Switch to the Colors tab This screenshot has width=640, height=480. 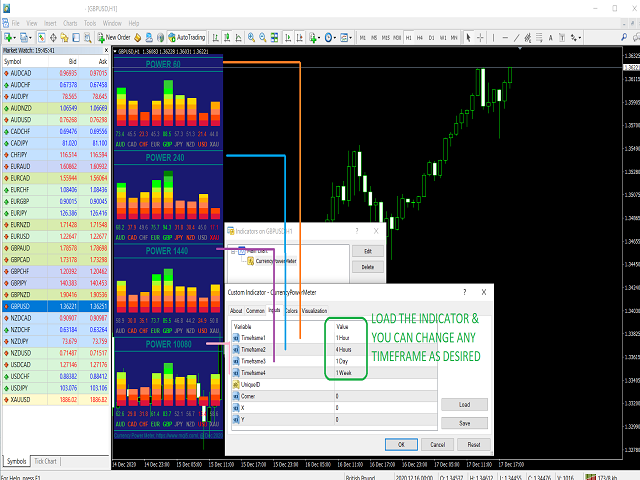291,311
